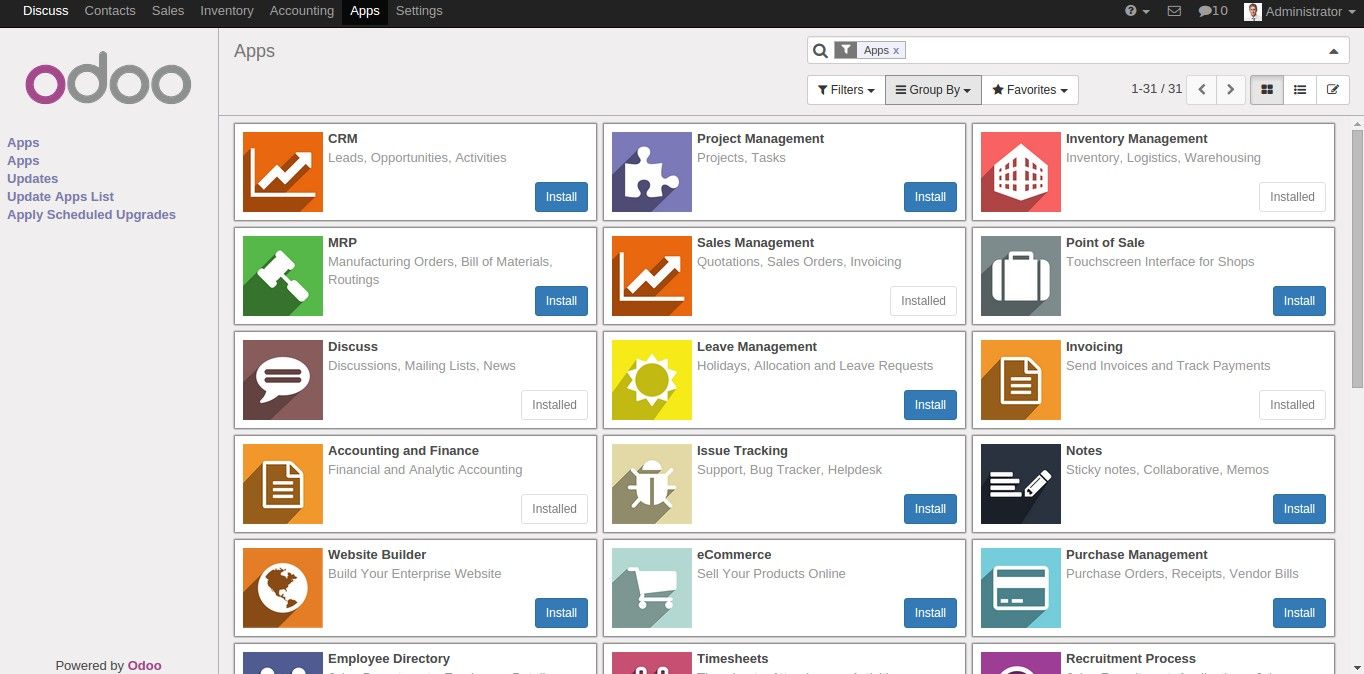Install the Purchase Management app
This screenshot has width=1364, height=674.
[1299, 613]
